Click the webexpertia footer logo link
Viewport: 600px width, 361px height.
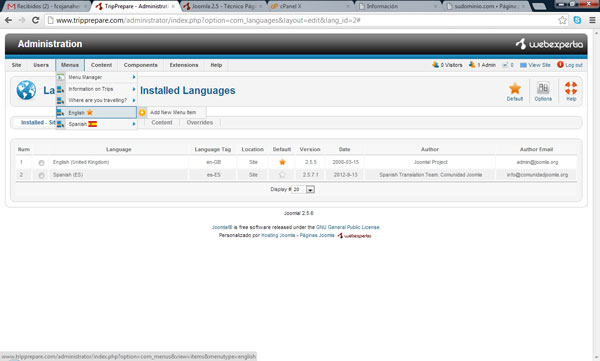coord(354,236)
